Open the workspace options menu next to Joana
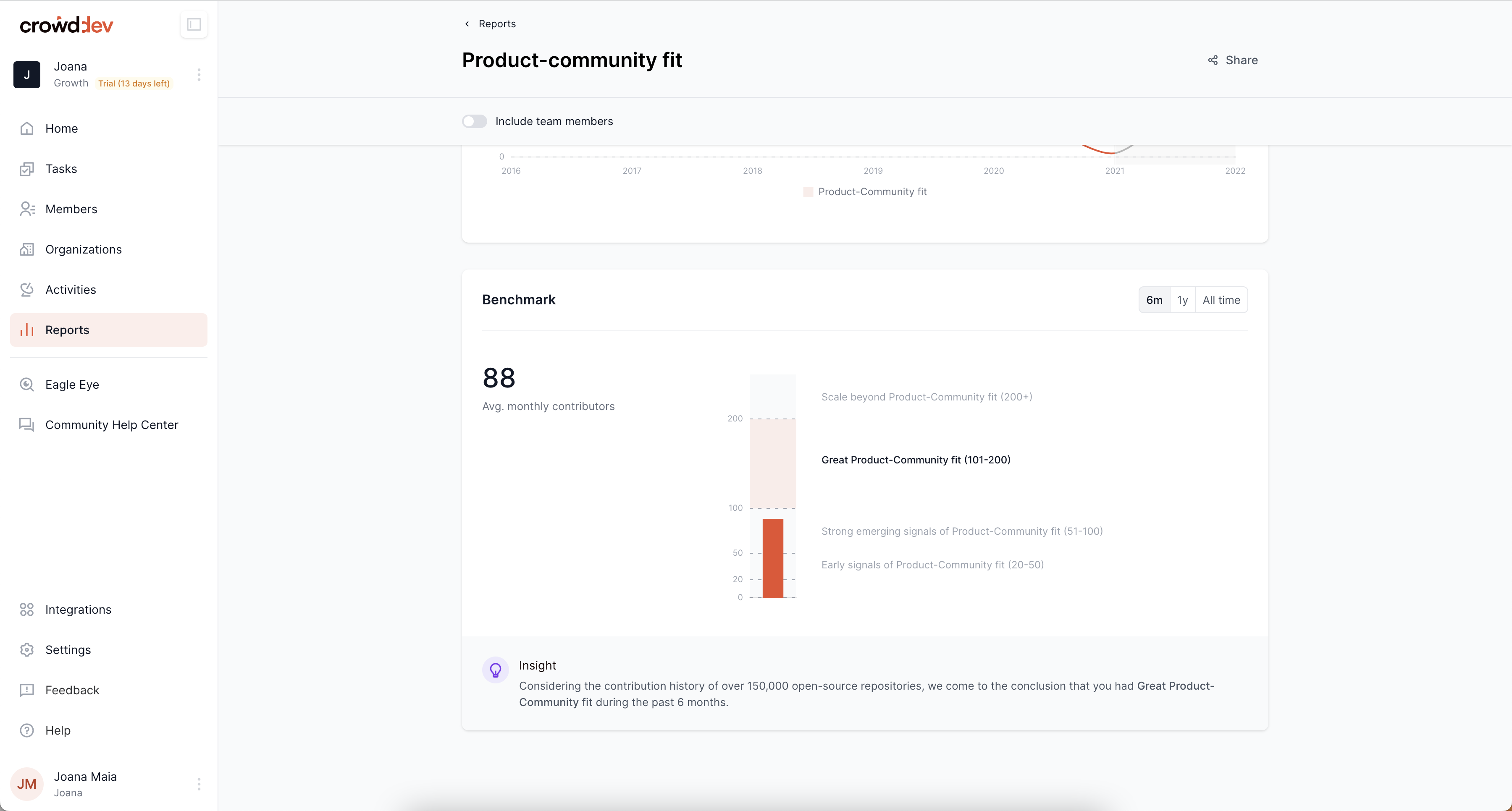Image resolution: width=1512 pixels, height=811 pixels. tap(199, 75)
